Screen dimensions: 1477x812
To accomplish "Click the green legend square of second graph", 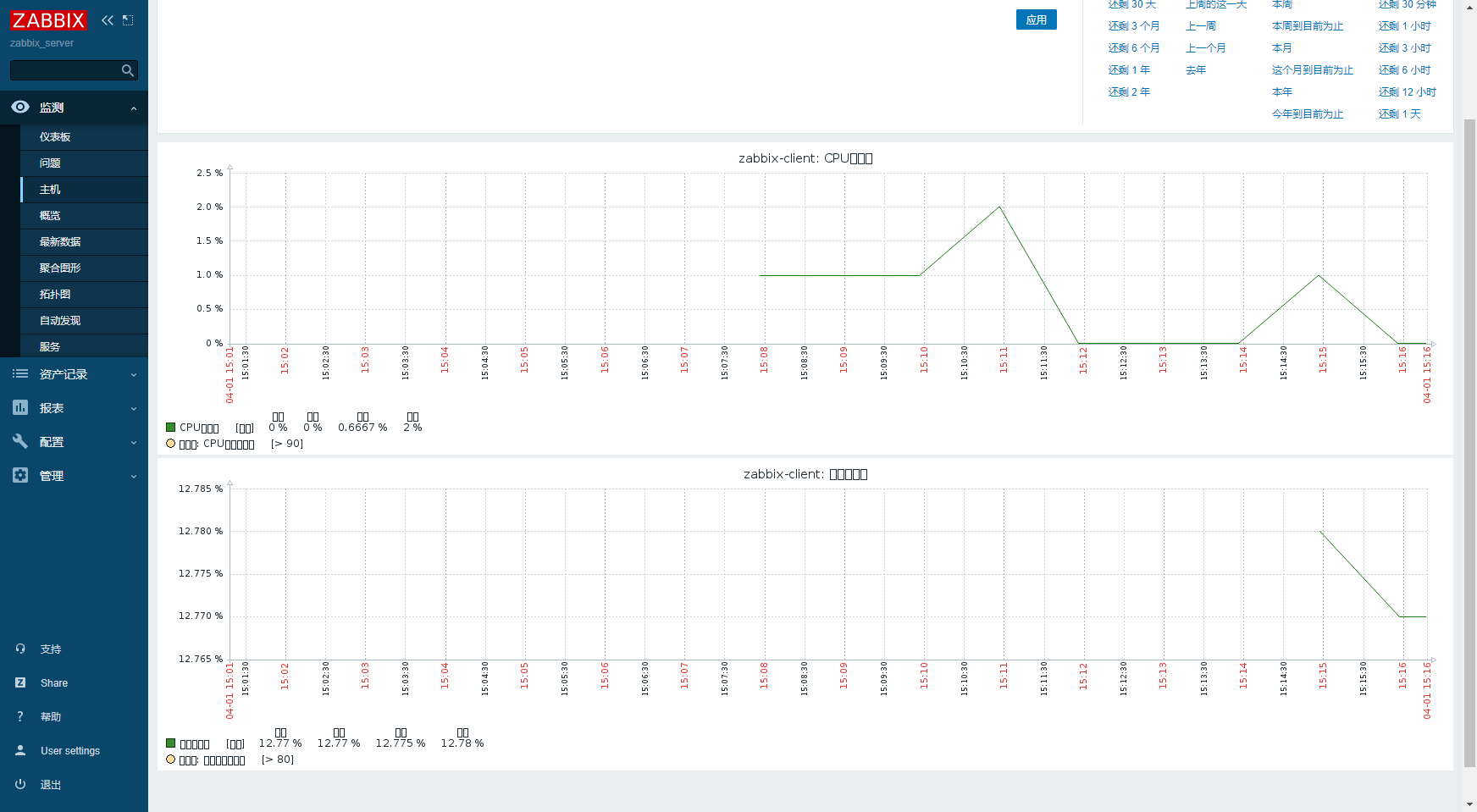I will click(170, 743).
